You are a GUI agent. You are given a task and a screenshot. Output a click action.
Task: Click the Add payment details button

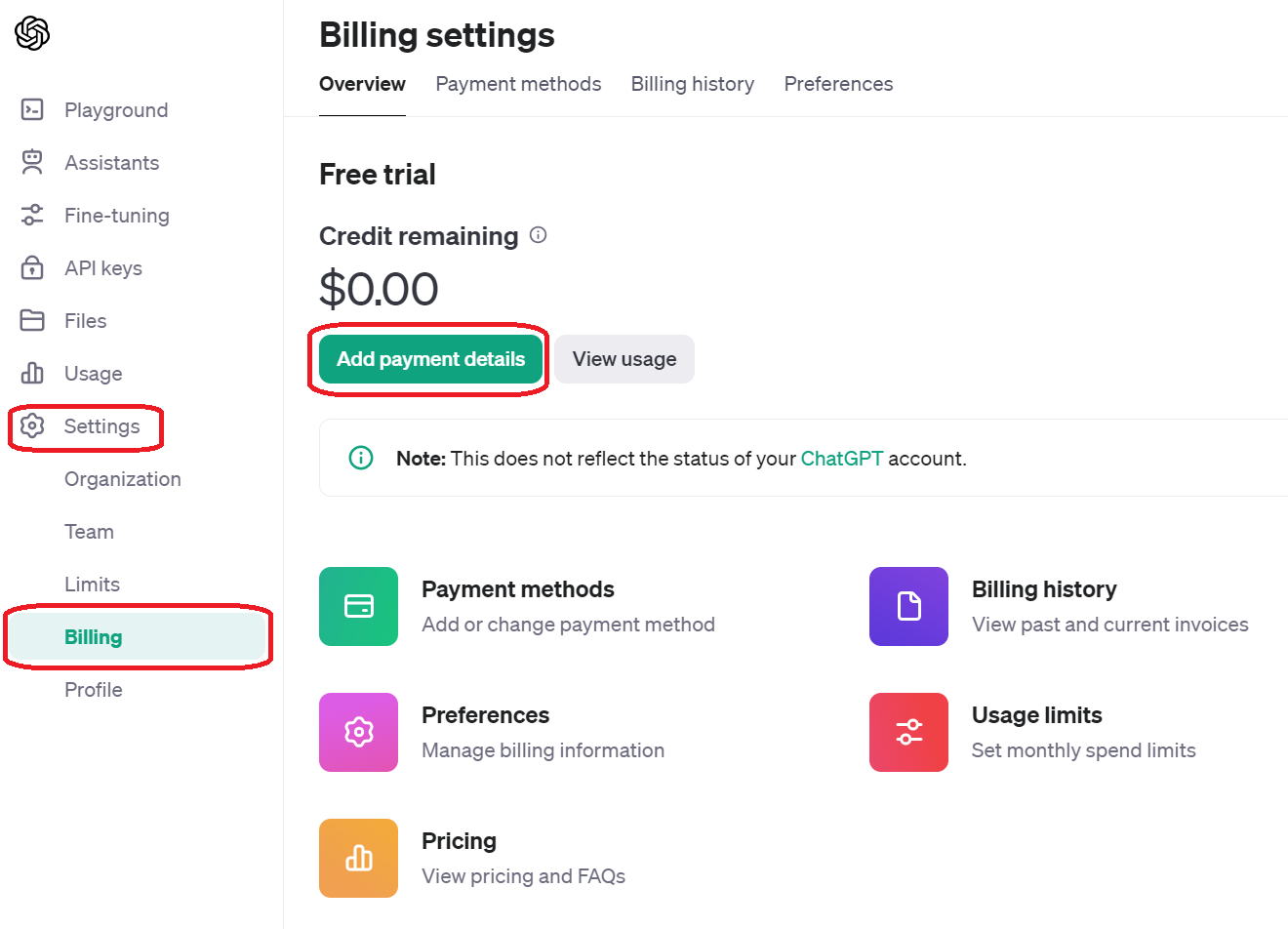click(x=430, y=359)
